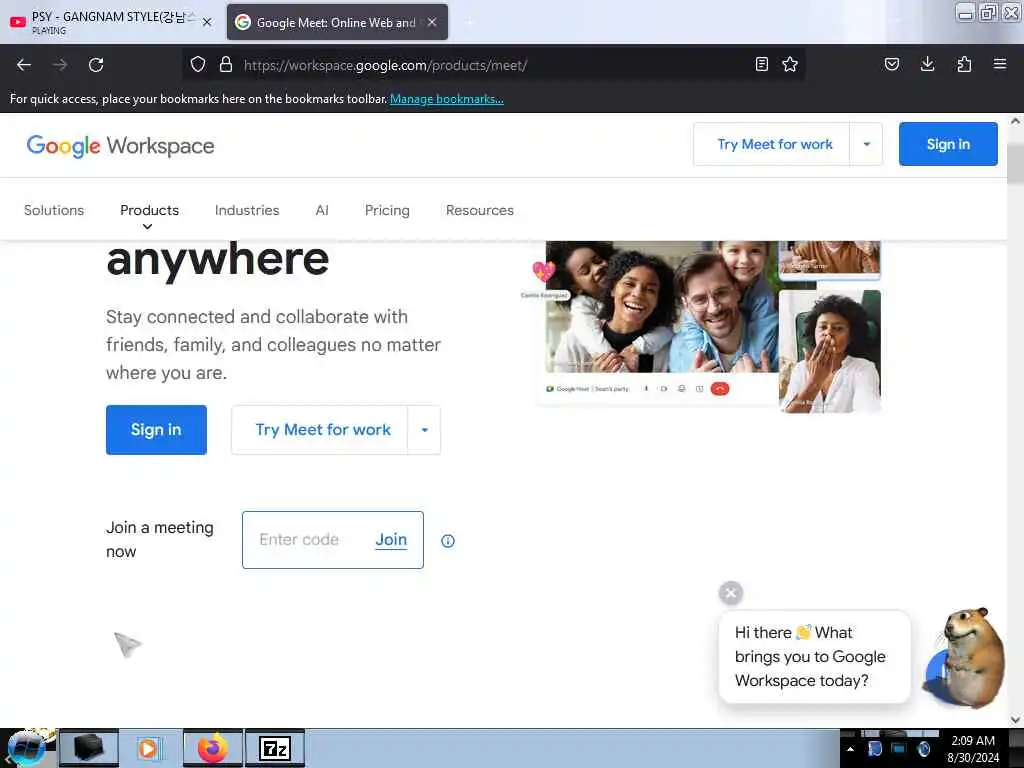Click the hero Sign in button
This screenshot has height=768, width=1024.
tap(156, 430)
